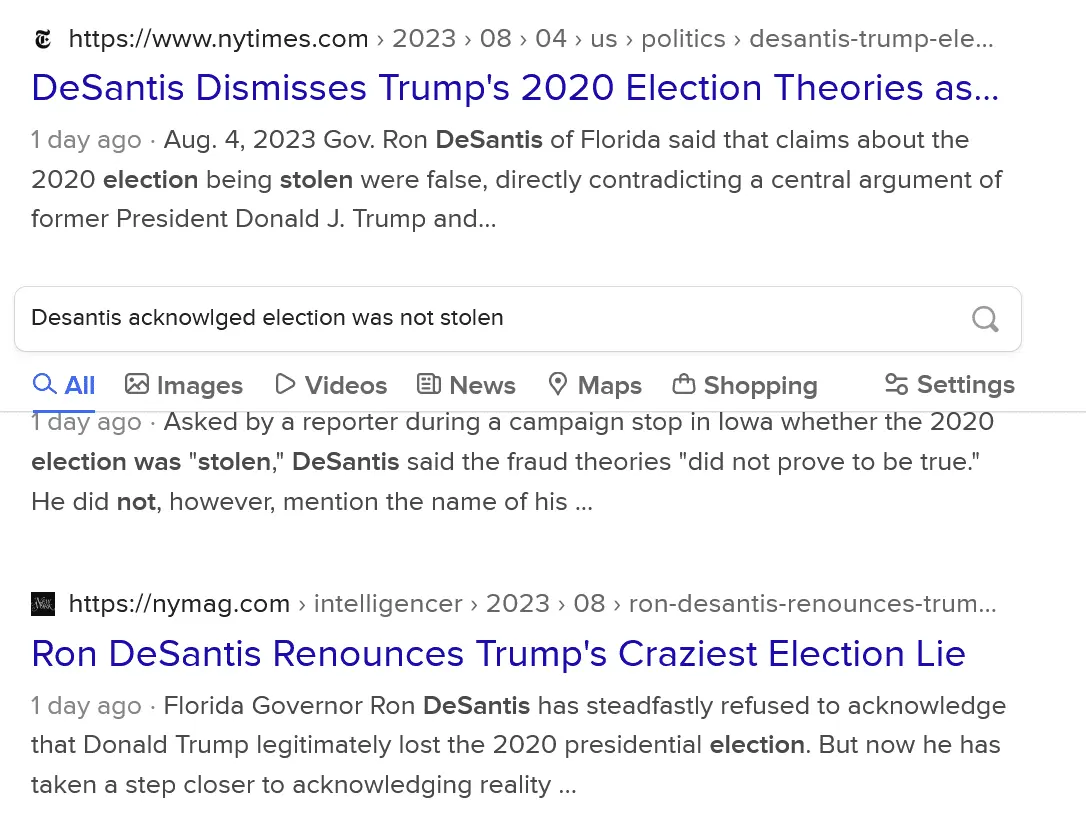1086x826 pixels.
Task: Click the picture icon for Images
Action: pos(137,384)
